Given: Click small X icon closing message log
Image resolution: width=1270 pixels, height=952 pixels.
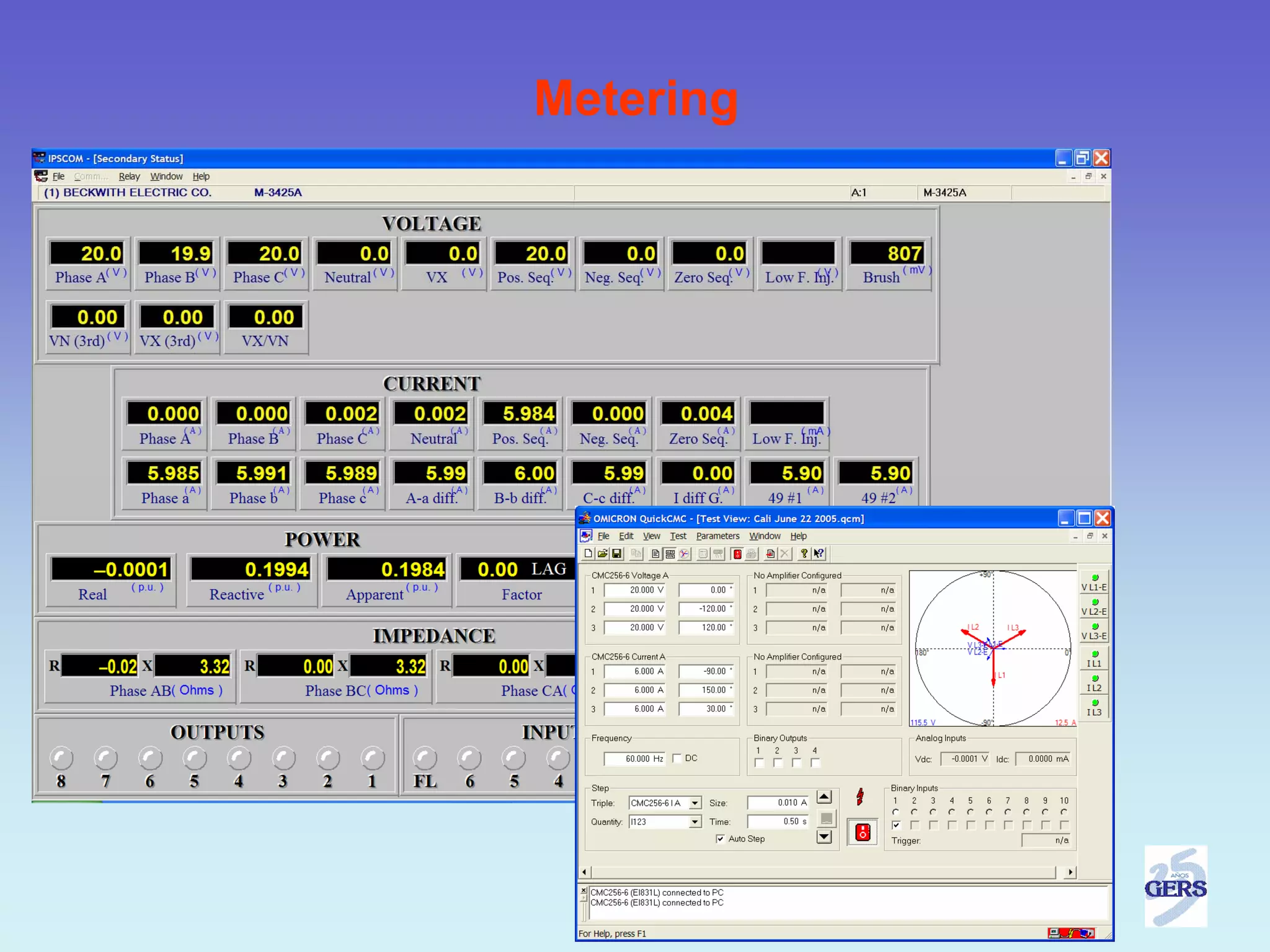Looking at the screenshot, I should [x=584, y=891].
